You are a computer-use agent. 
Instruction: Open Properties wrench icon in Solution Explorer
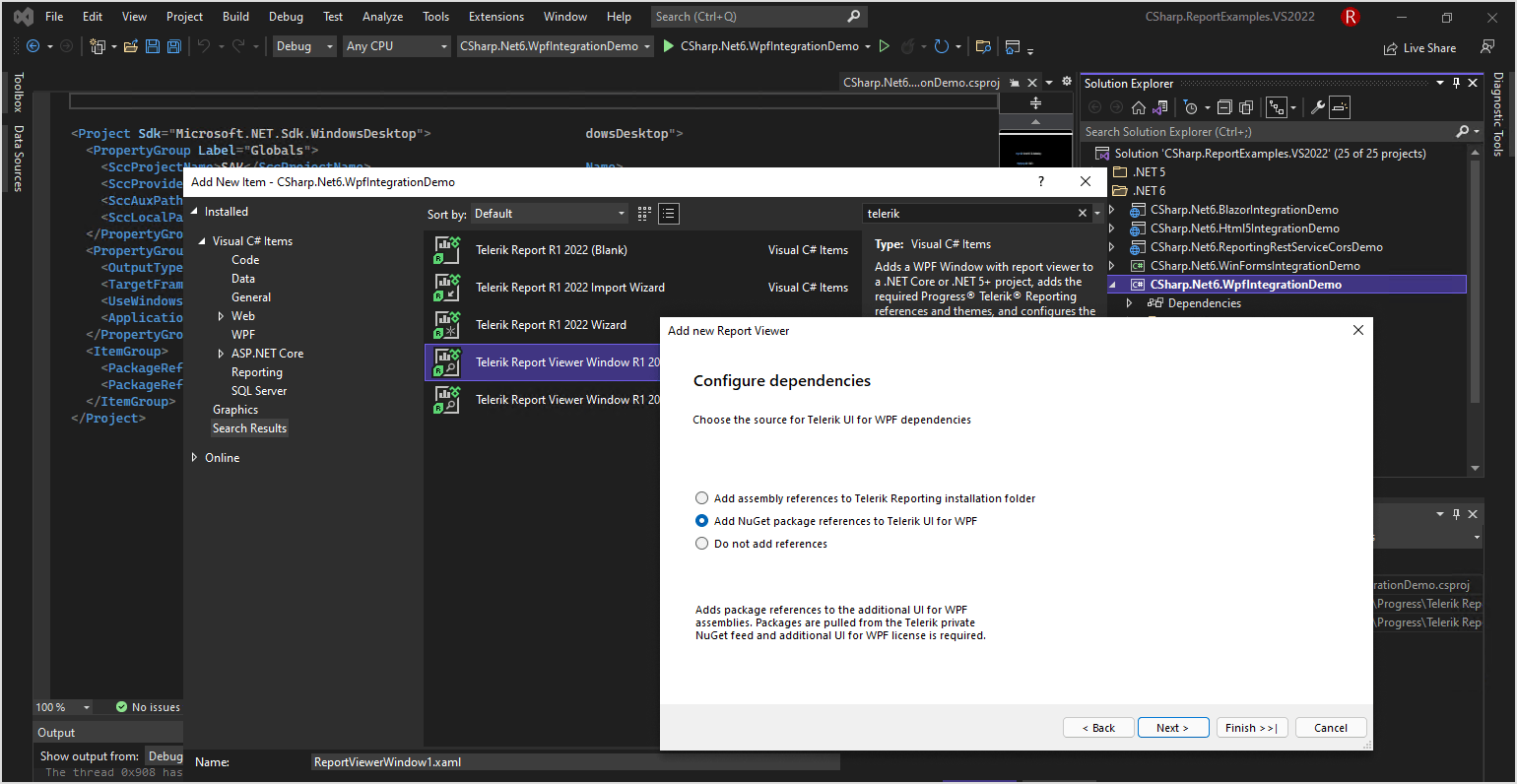pyautogui.click(x=1317, y=107)
